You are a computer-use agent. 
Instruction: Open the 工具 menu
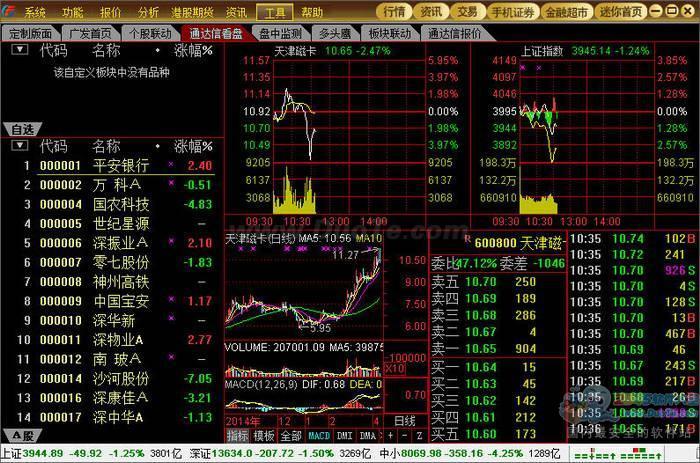(x=273, y=12)
